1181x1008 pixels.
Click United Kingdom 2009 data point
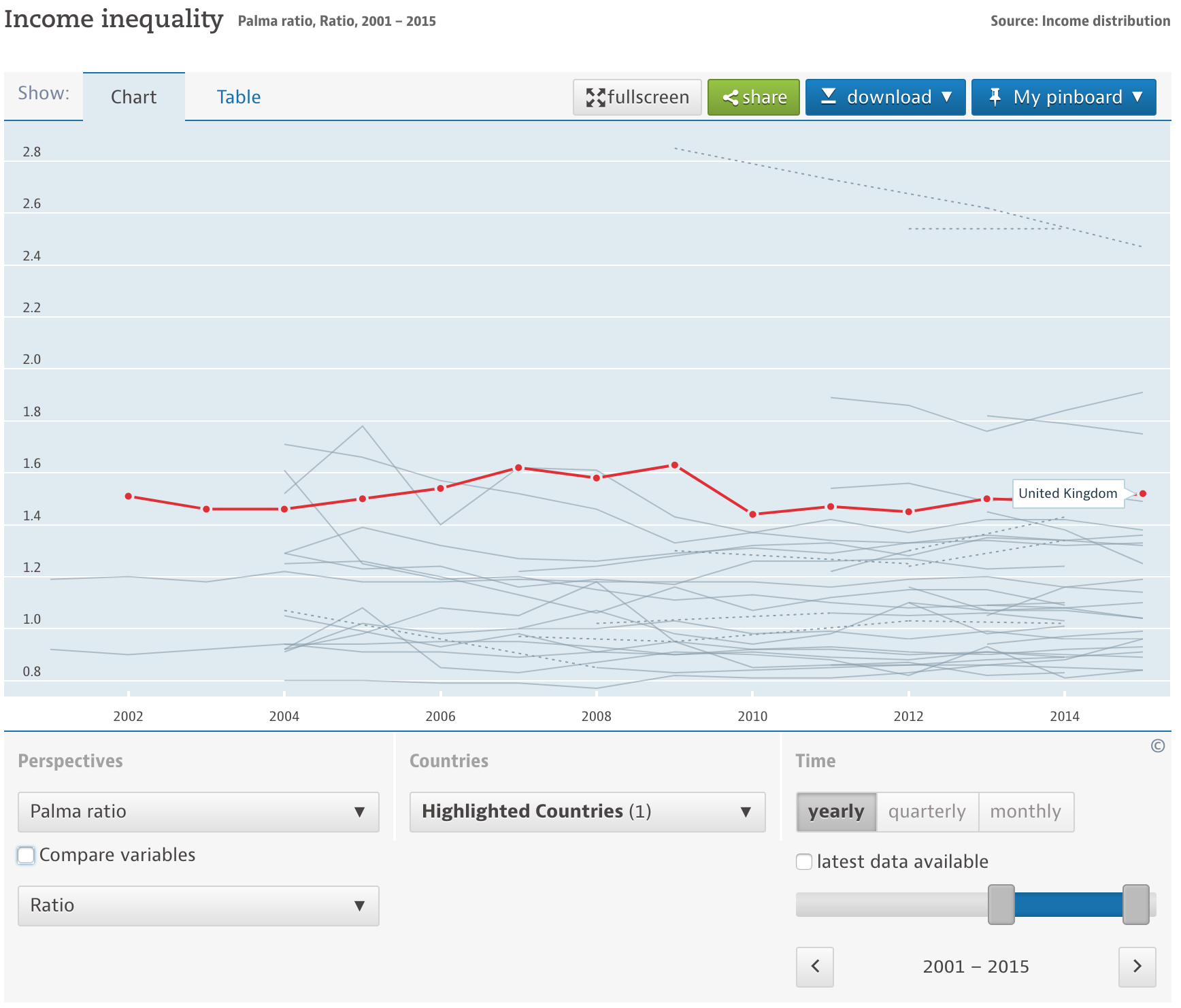[x=674, y=466]
